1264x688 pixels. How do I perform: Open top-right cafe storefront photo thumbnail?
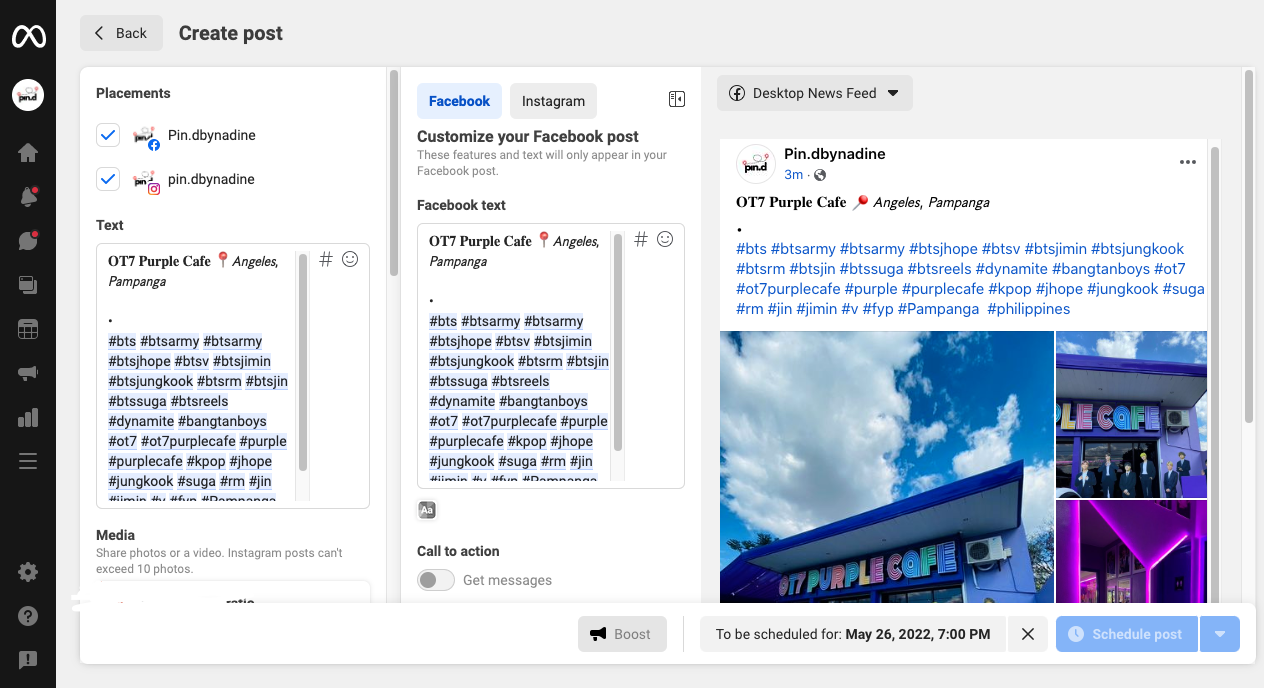(1131, 414)
